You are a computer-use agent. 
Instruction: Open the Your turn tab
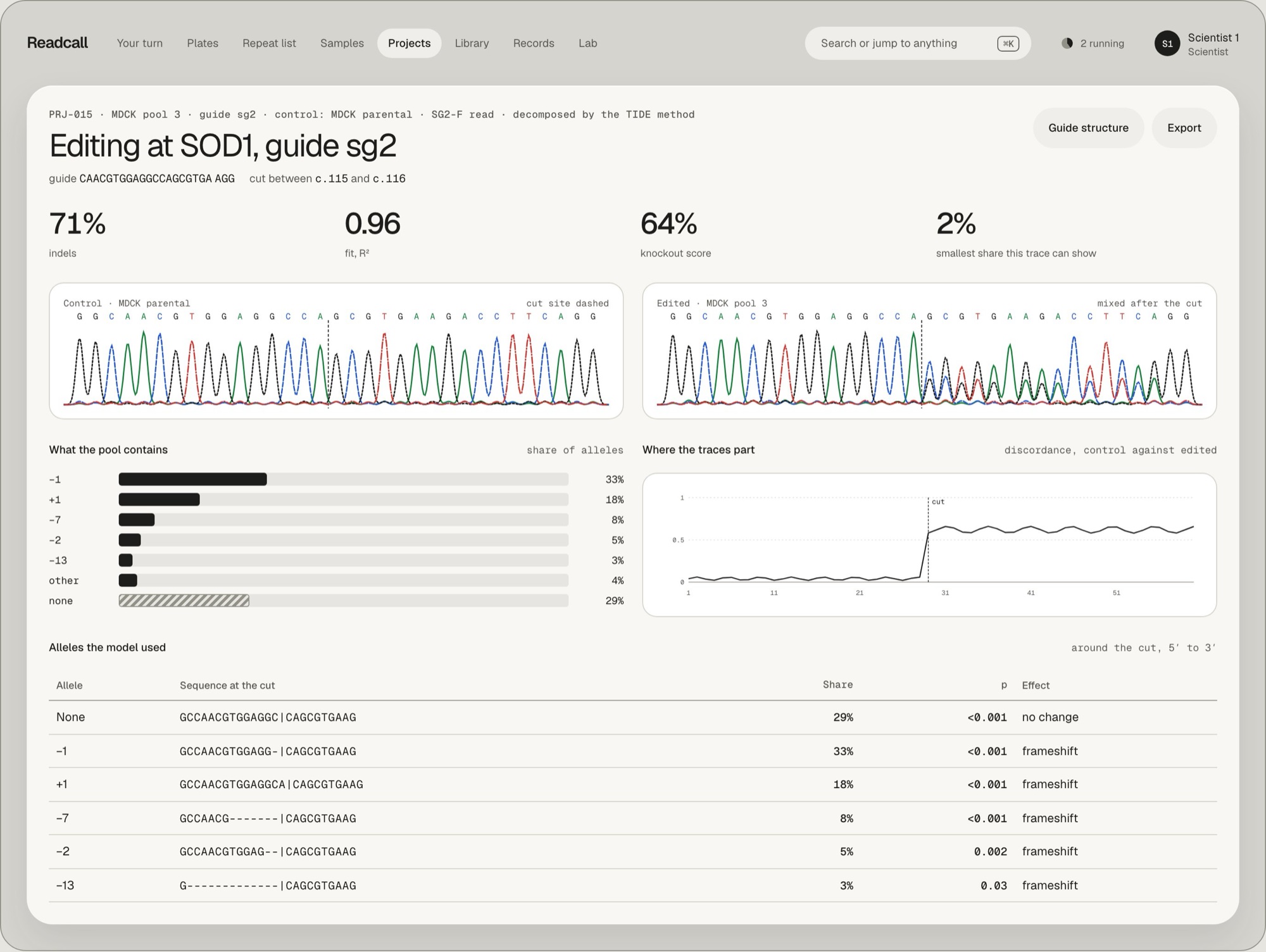click(140, 43)
